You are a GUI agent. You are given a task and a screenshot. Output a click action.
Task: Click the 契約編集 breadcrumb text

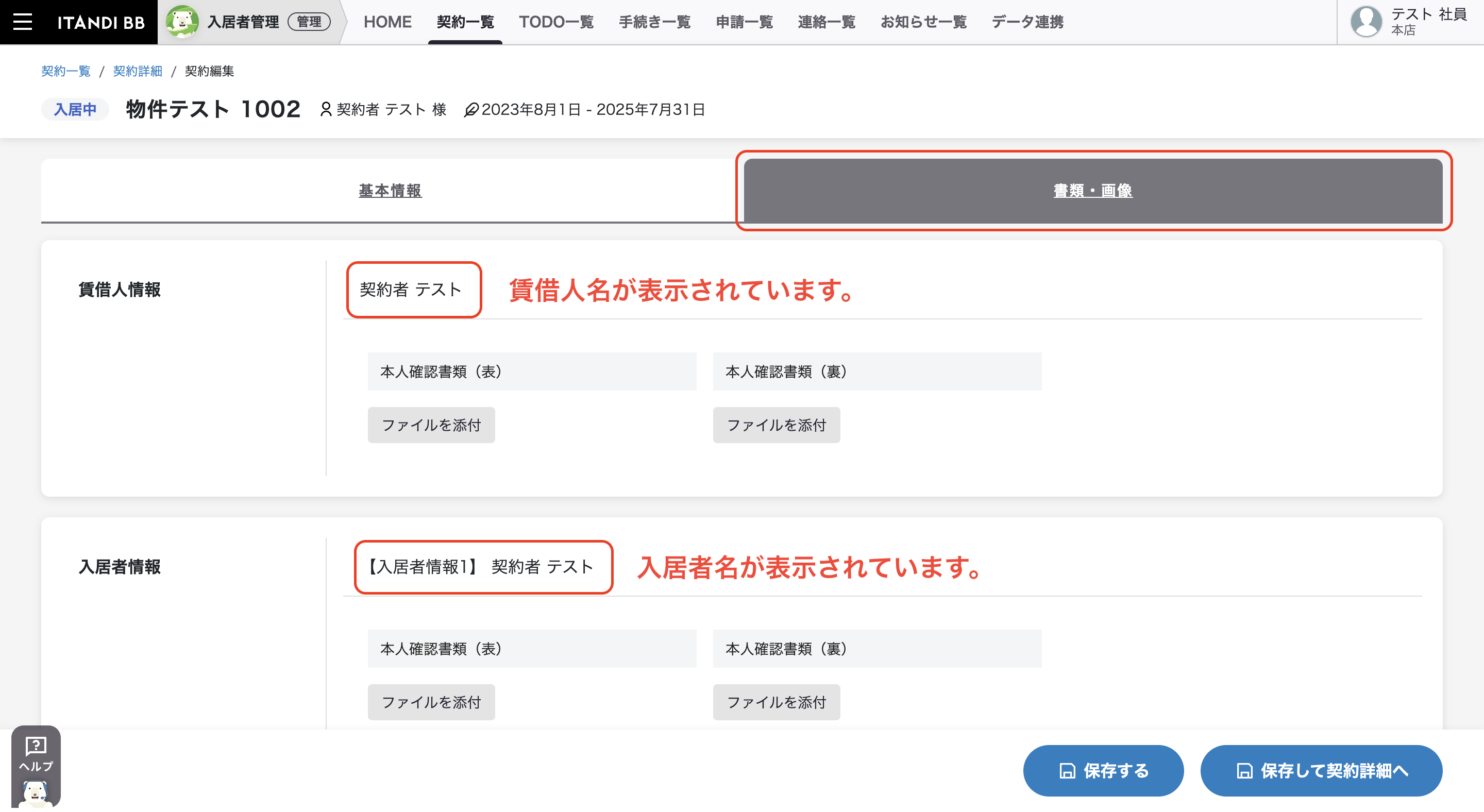210,71
